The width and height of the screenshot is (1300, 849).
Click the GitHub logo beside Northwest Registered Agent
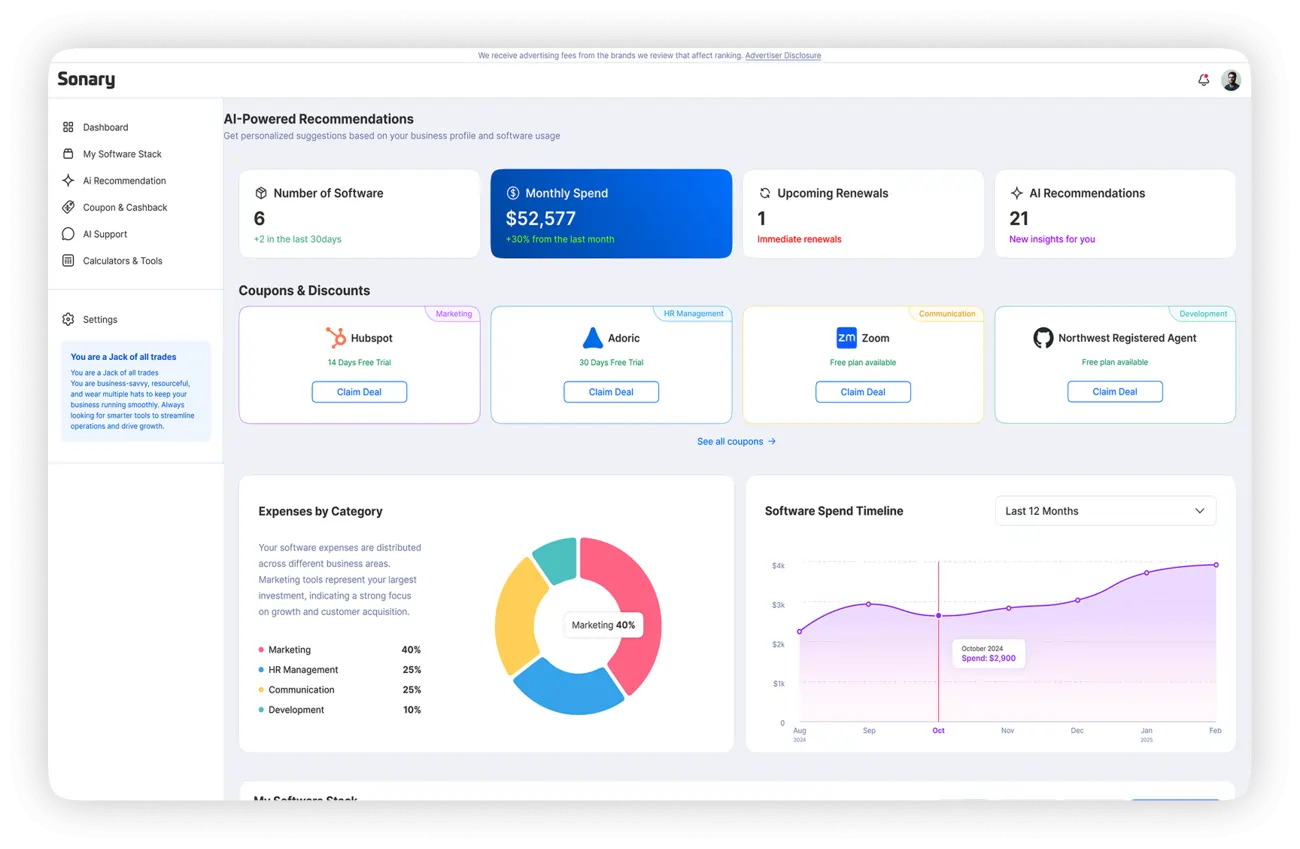click(x=1043, y=338)
